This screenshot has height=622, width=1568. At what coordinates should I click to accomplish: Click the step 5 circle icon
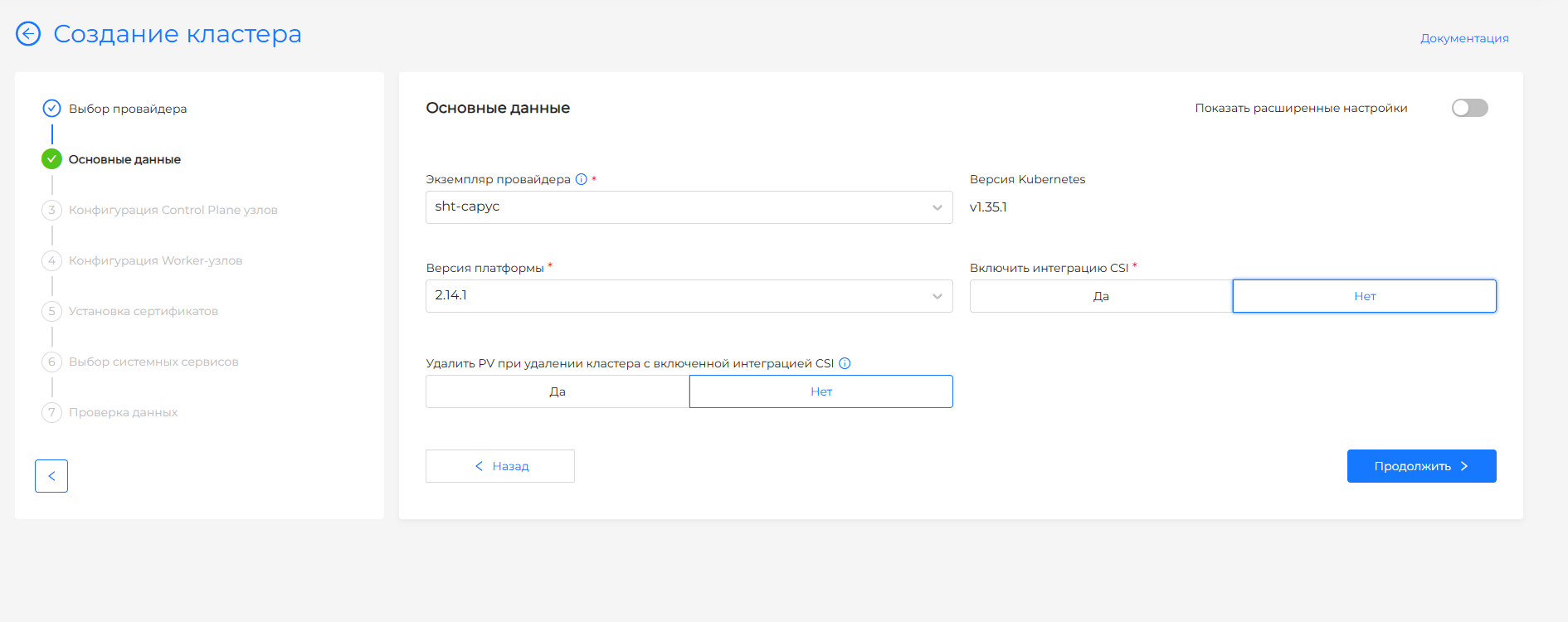click(x=51, y=311)
